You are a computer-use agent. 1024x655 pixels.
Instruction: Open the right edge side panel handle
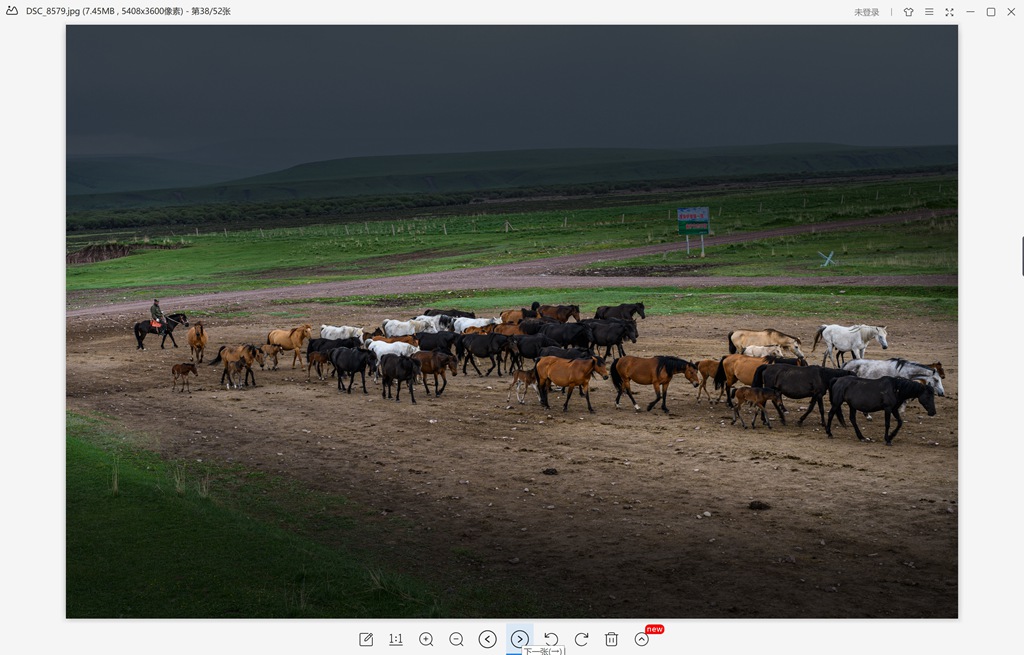(x=1022, y=257)
